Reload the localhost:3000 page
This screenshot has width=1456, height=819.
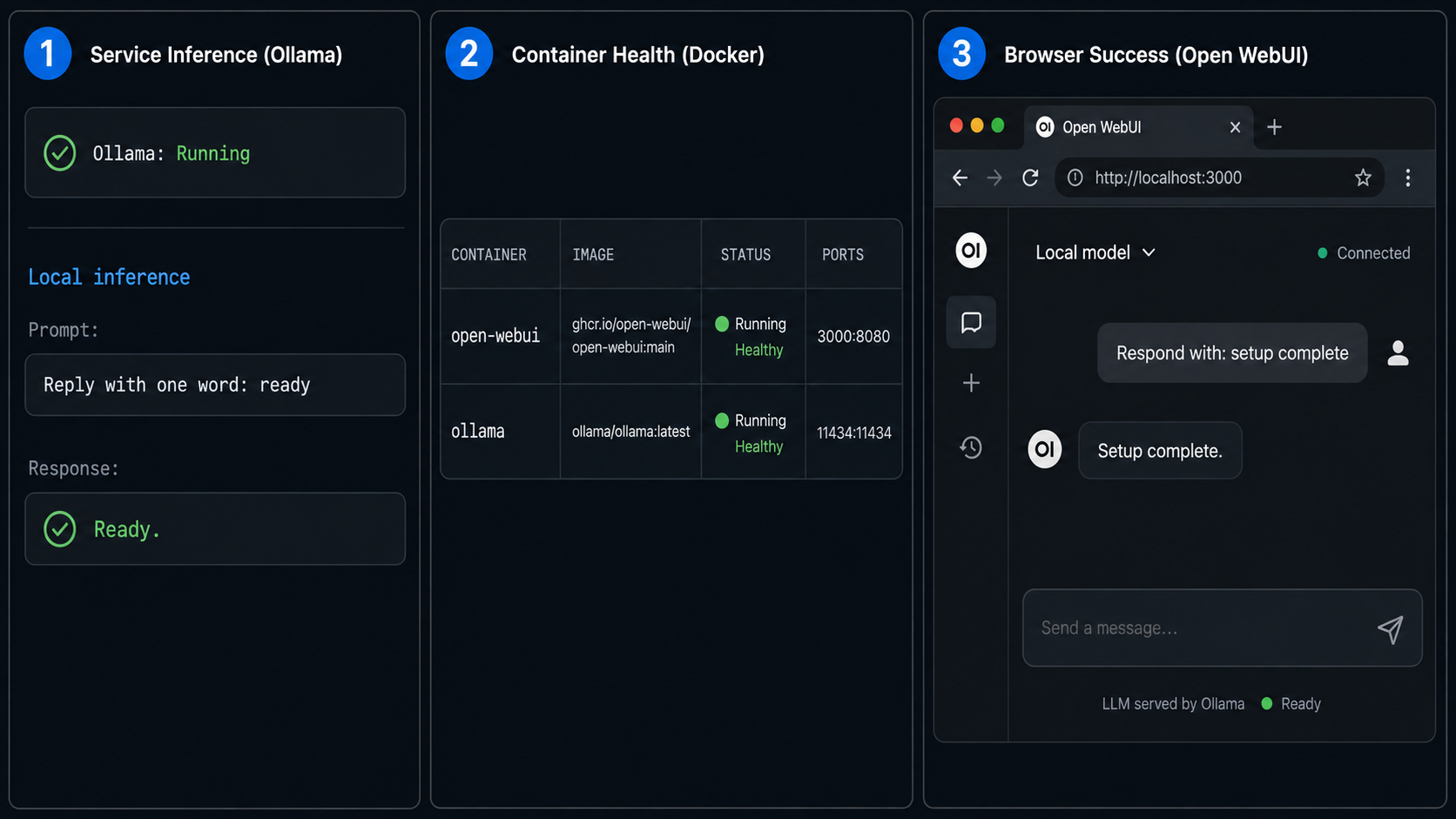click(x=1030, y=178)
